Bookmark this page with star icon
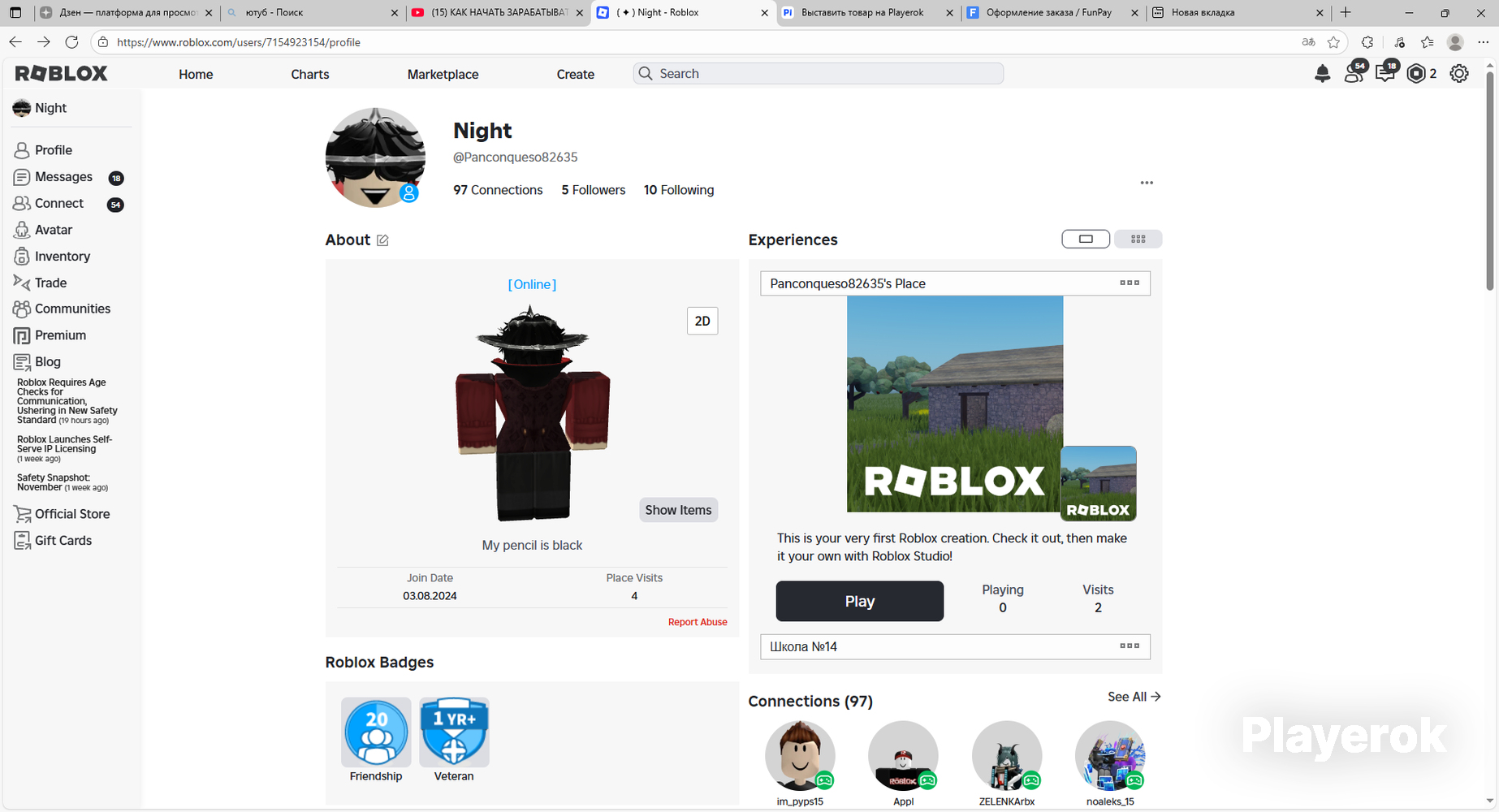 point(1333,42)
